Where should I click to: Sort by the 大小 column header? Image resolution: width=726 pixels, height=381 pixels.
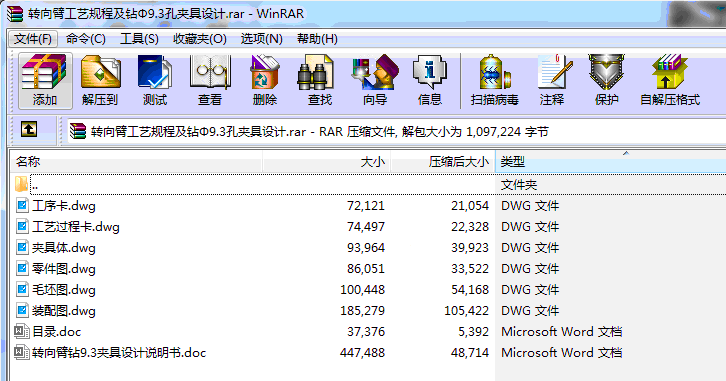(x=327, y=162)
